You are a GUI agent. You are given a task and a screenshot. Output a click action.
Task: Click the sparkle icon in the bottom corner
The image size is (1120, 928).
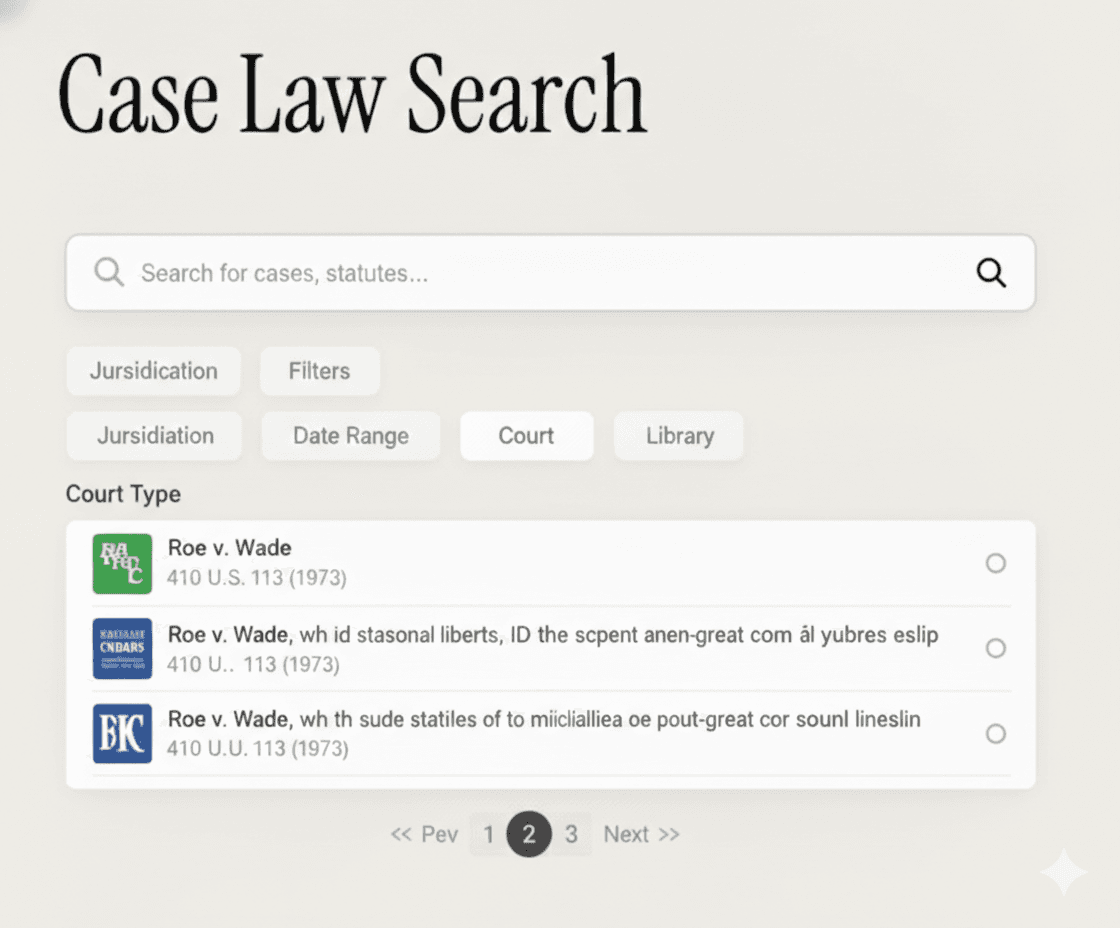(1064, 871)
